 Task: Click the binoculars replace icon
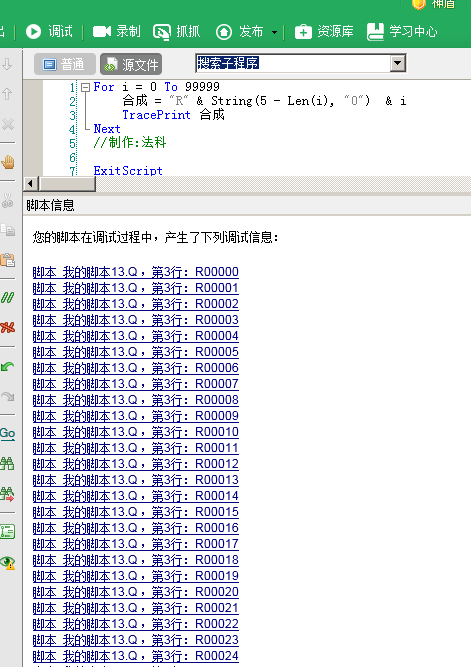coord(8,494)
